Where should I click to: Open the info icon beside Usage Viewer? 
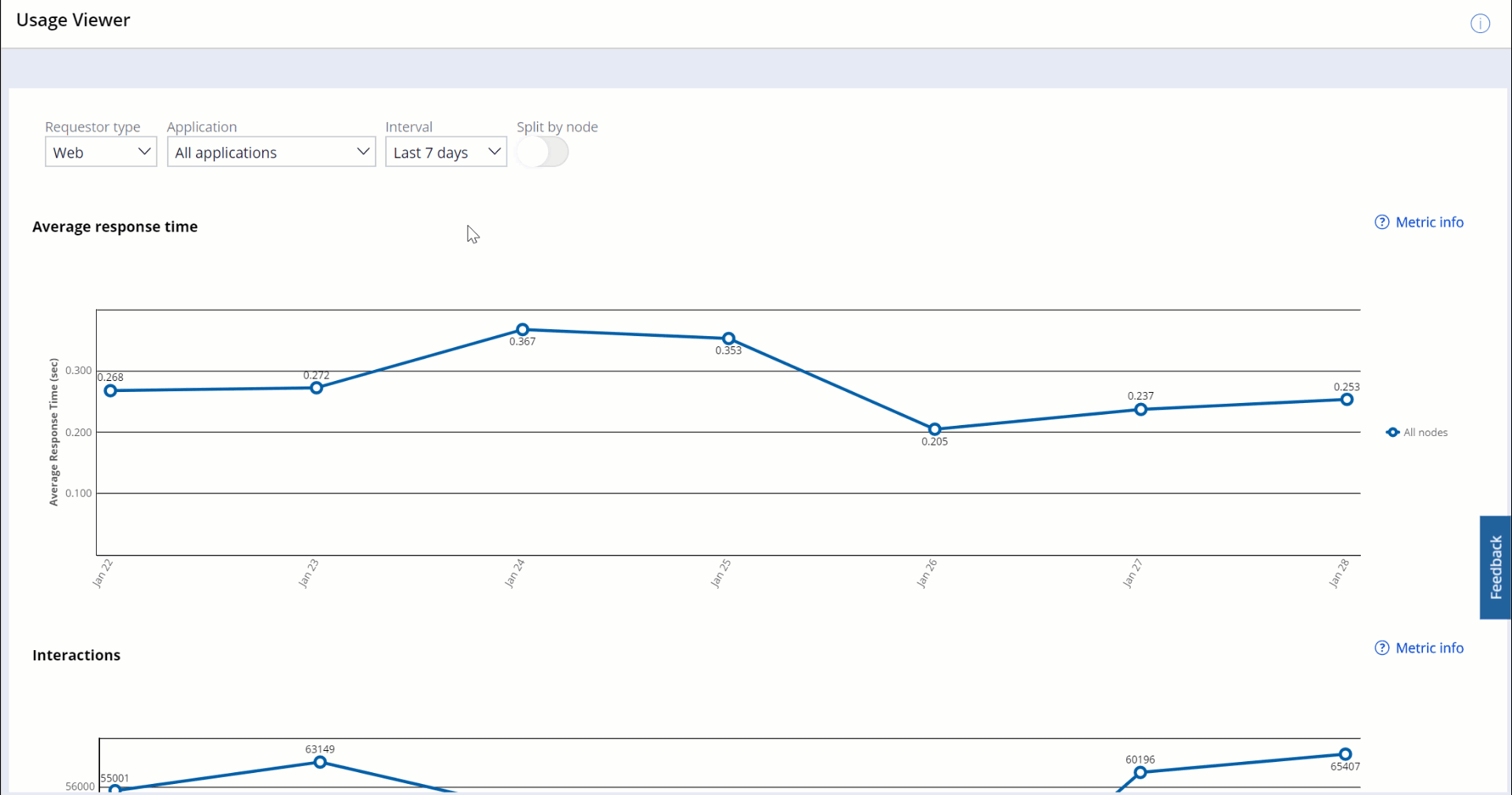(x=1480, y=24)
